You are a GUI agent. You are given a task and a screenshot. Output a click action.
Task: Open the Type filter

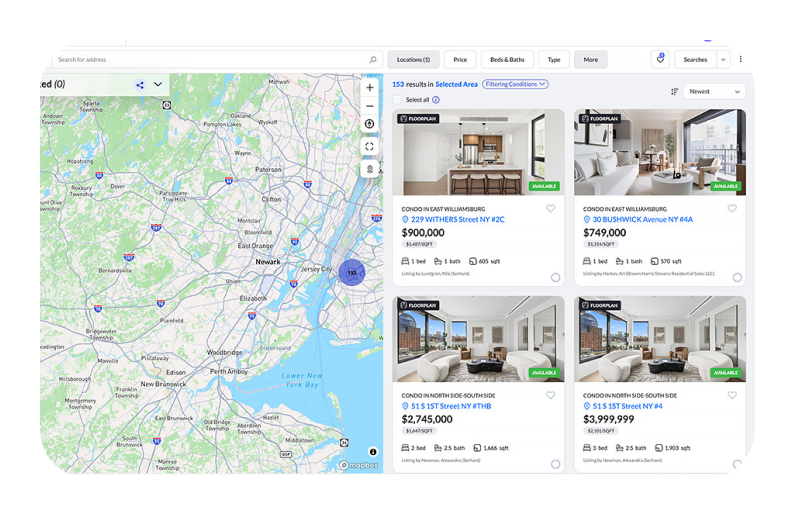pyautogui.click(x=554, y=59)
